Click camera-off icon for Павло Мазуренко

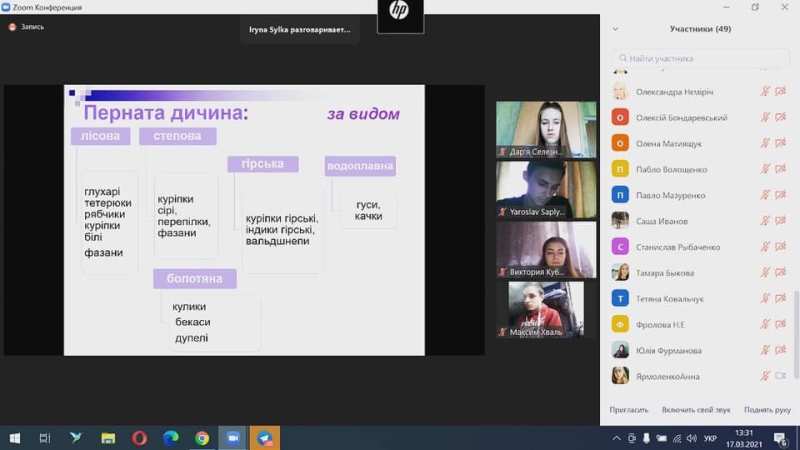coord(780,195)
